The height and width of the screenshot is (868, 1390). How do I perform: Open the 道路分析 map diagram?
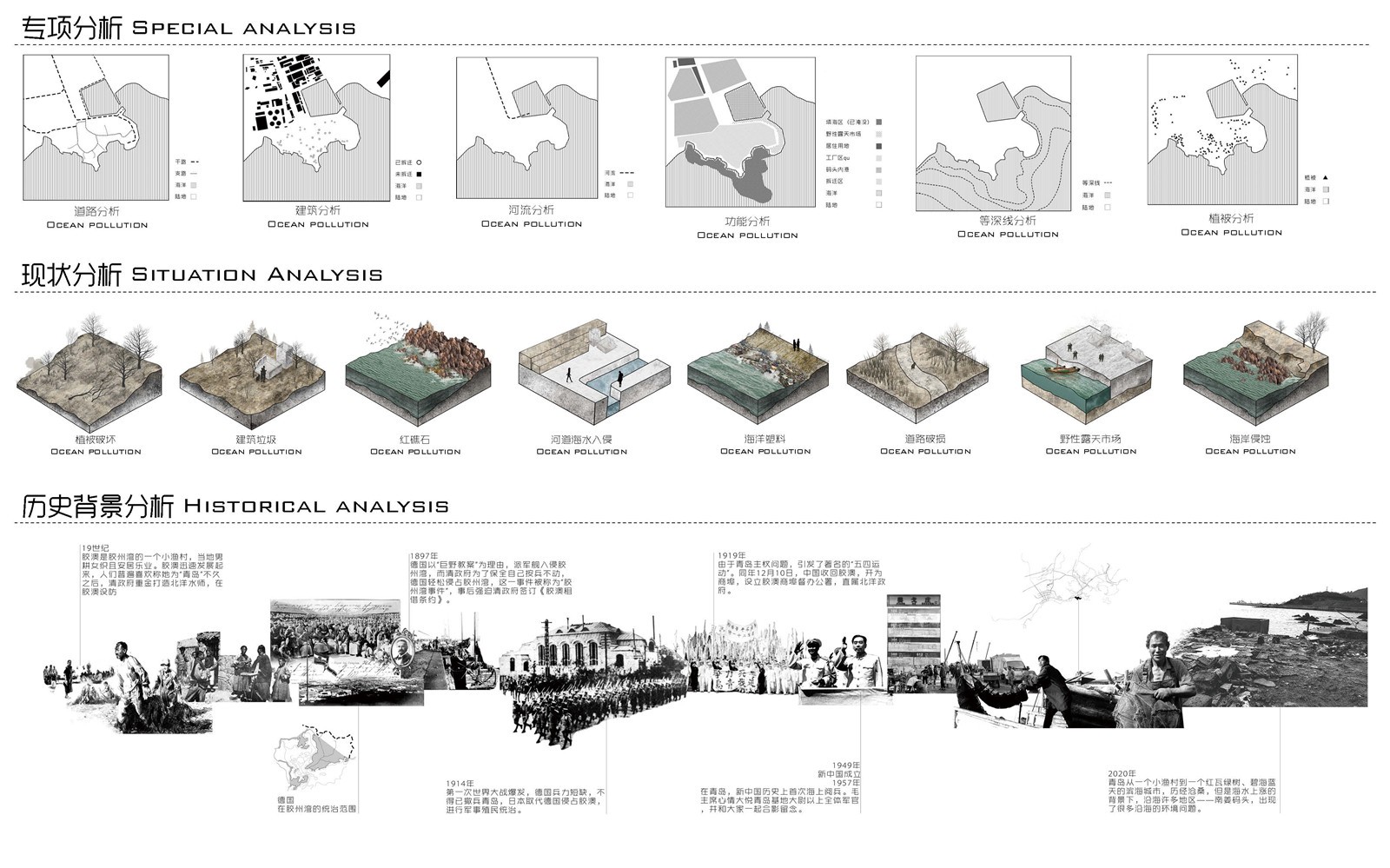point(96,128)
